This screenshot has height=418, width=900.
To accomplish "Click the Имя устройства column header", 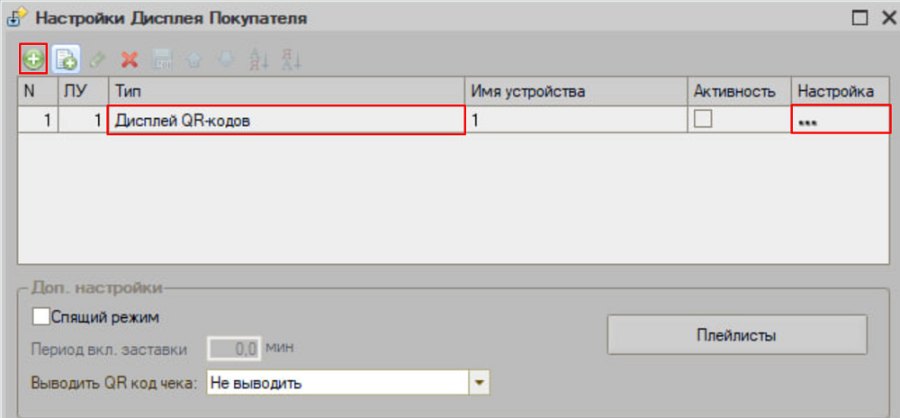I will point(576,91).
